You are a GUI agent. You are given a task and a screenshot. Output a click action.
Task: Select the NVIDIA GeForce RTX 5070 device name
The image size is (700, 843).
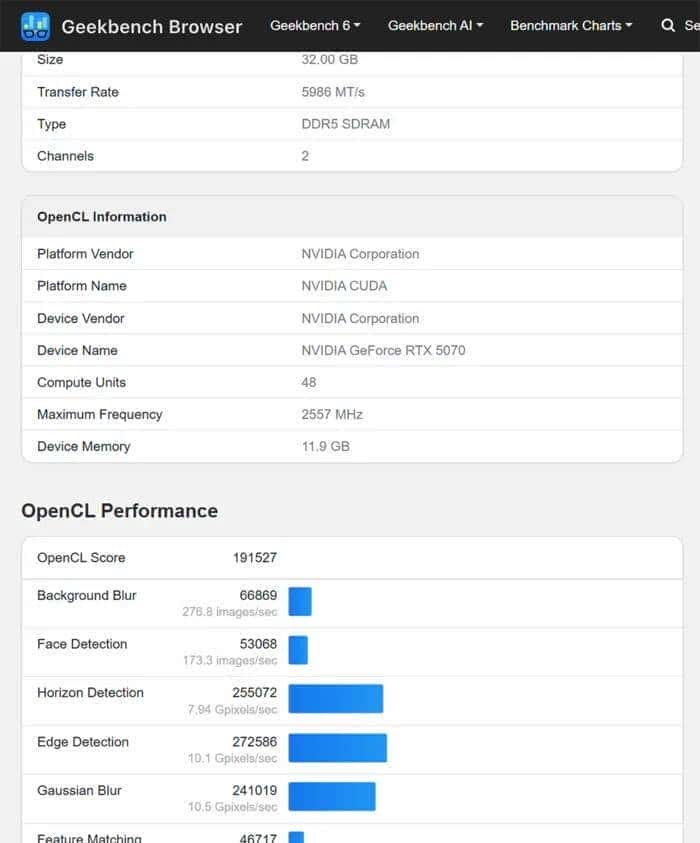tap(383, 351)
